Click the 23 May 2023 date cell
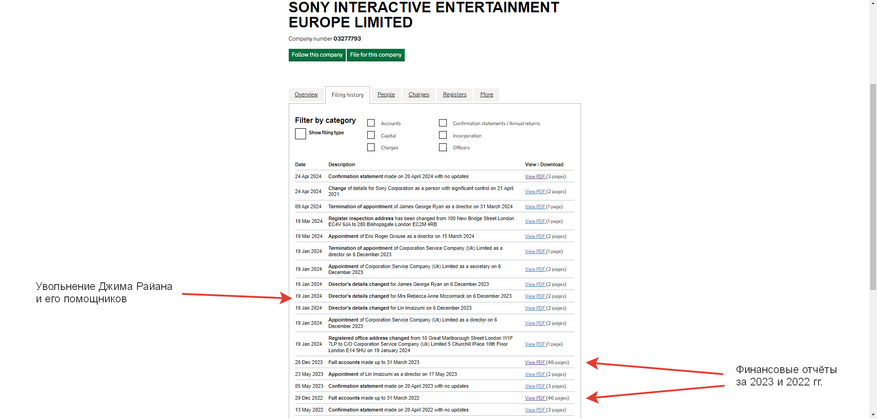The height and width of the screenshot is (419, 877). tap(309, 374)
